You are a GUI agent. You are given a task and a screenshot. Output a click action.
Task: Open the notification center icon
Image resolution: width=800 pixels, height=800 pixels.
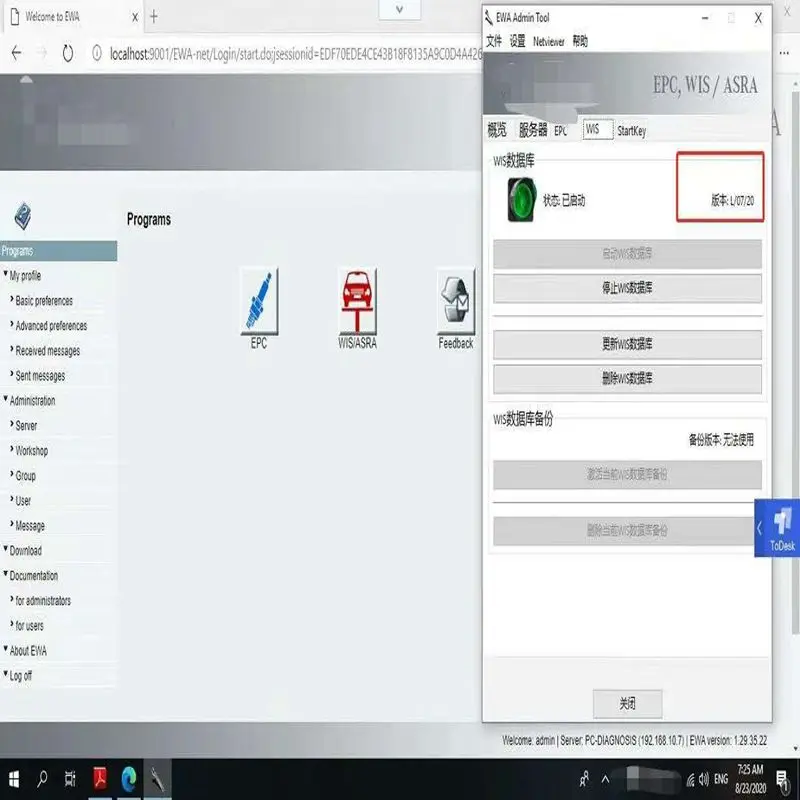pos(782,779)
